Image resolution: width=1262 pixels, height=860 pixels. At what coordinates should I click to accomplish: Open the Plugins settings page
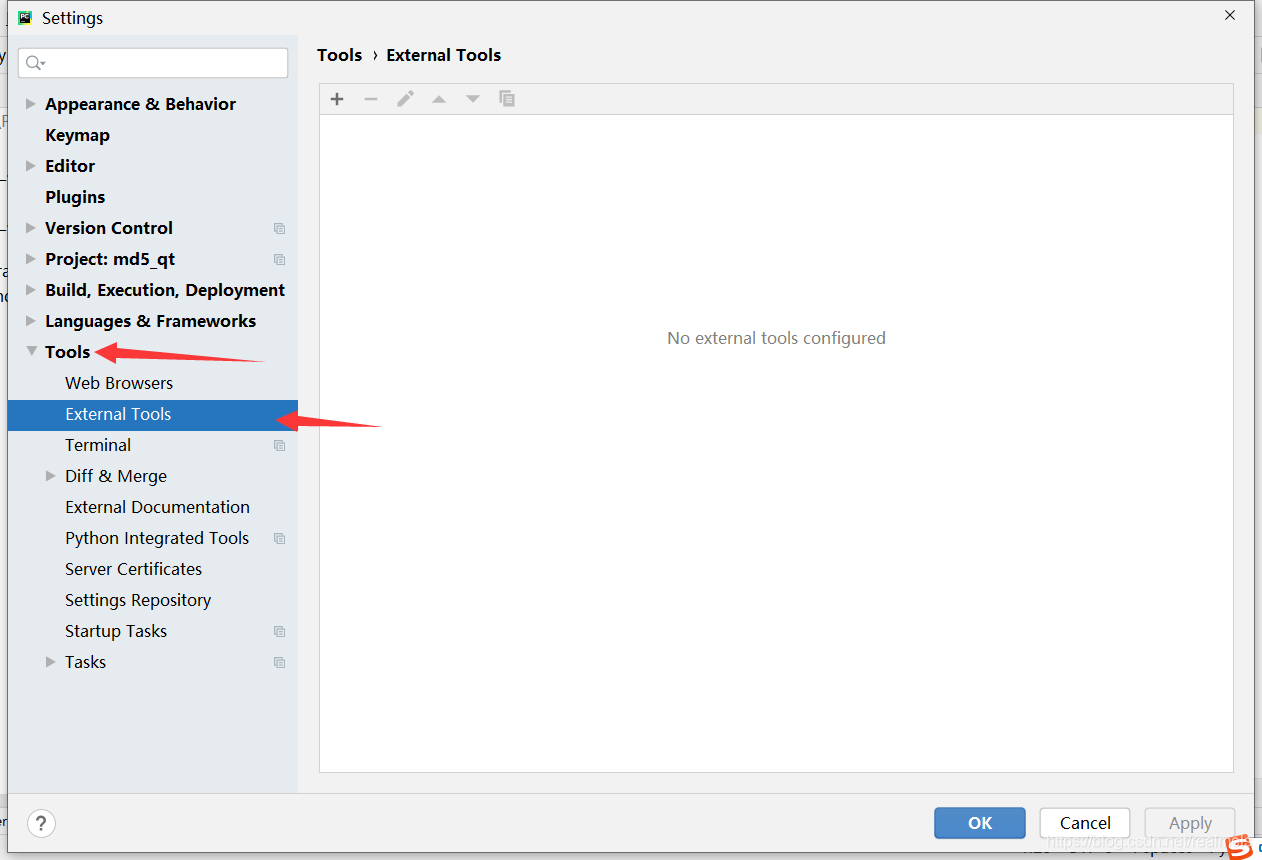75,197
